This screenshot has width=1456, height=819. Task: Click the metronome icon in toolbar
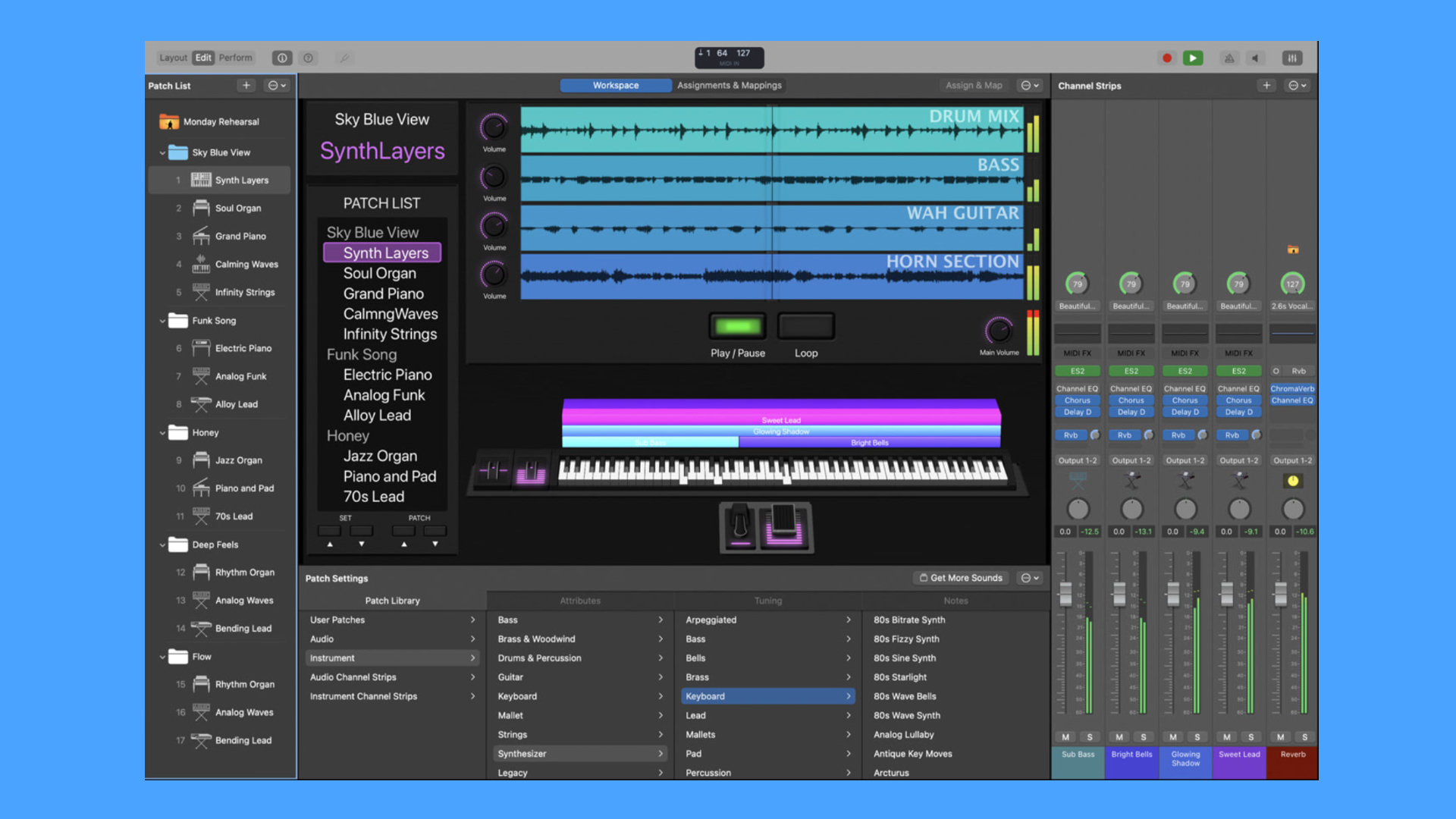(1229, 58)
